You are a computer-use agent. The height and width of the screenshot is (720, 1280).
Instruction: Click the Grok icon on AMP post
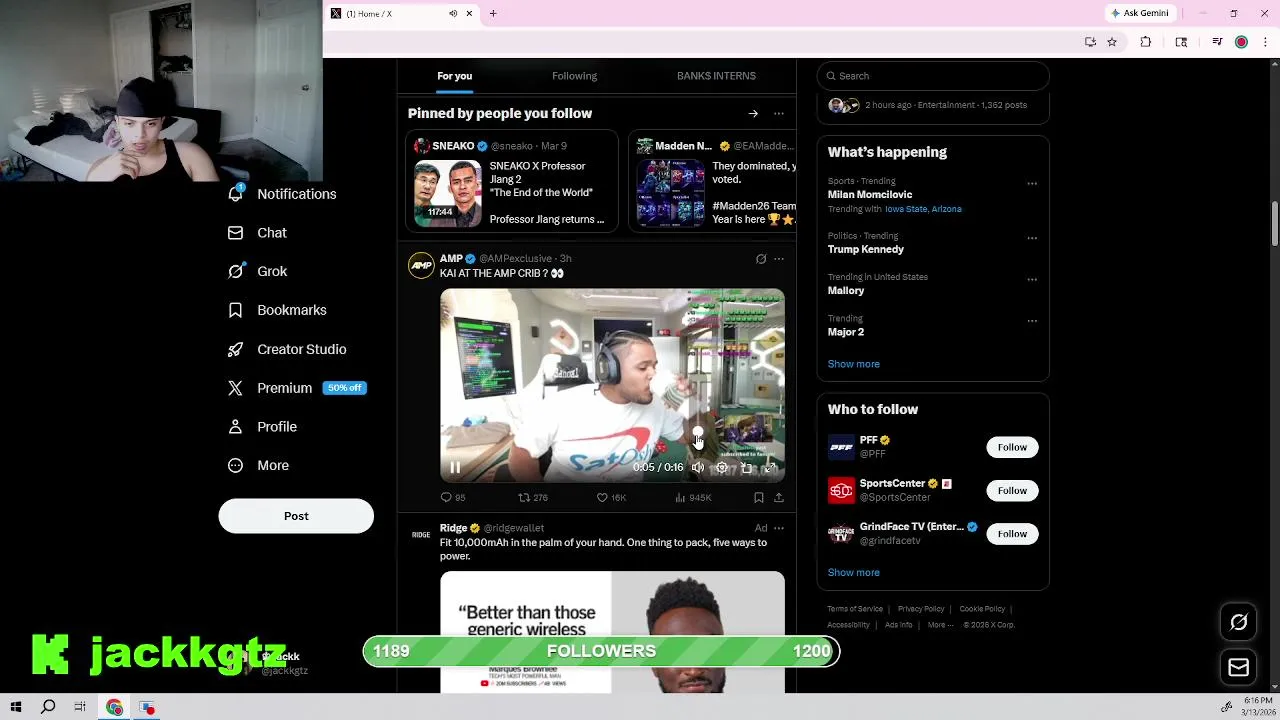pyautogui.click(x=761, y=259)
